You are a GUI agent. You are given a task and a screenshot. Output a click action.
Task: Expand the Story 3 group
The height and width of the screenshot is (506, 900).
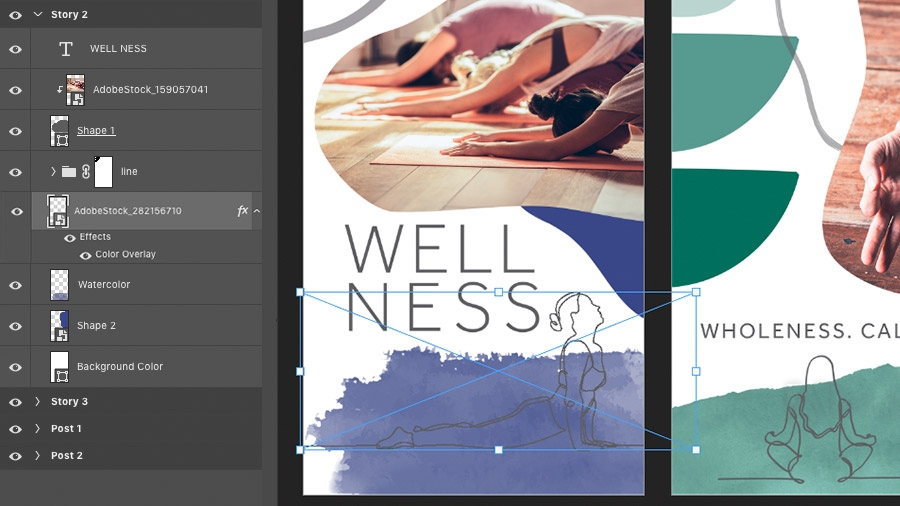(37, 402)
